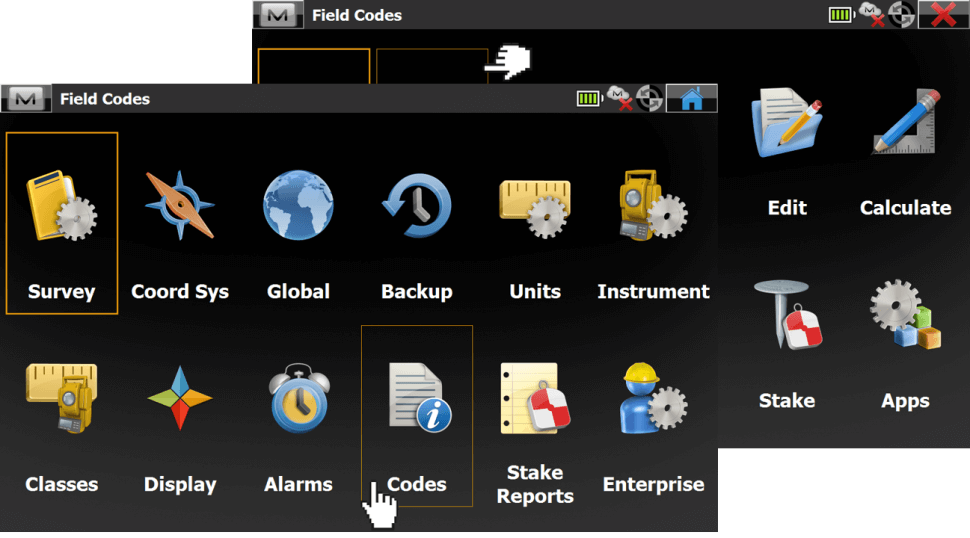The image size is (970, 538).
Task: Click the 'Stake Reports' label
Action: 535,484
